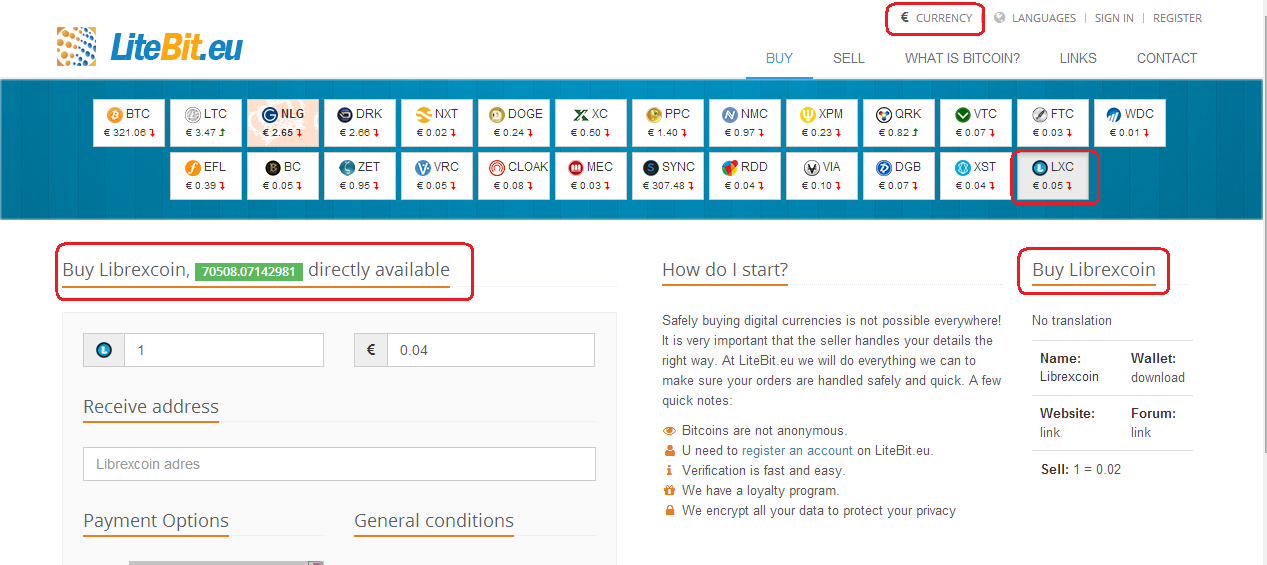Pick the MEC coin tile
The height and width of the screenshot is (565, 1267).
click(x=591, y=176)
